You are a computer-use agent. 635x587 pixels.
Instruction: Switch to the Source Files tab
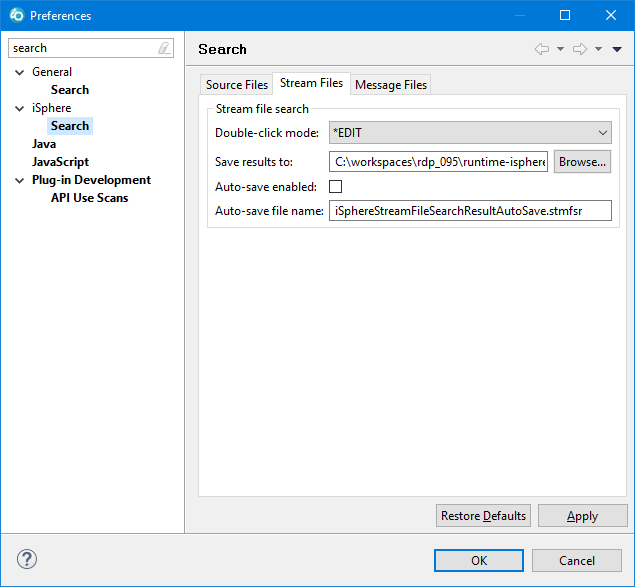tap(237, 85)
